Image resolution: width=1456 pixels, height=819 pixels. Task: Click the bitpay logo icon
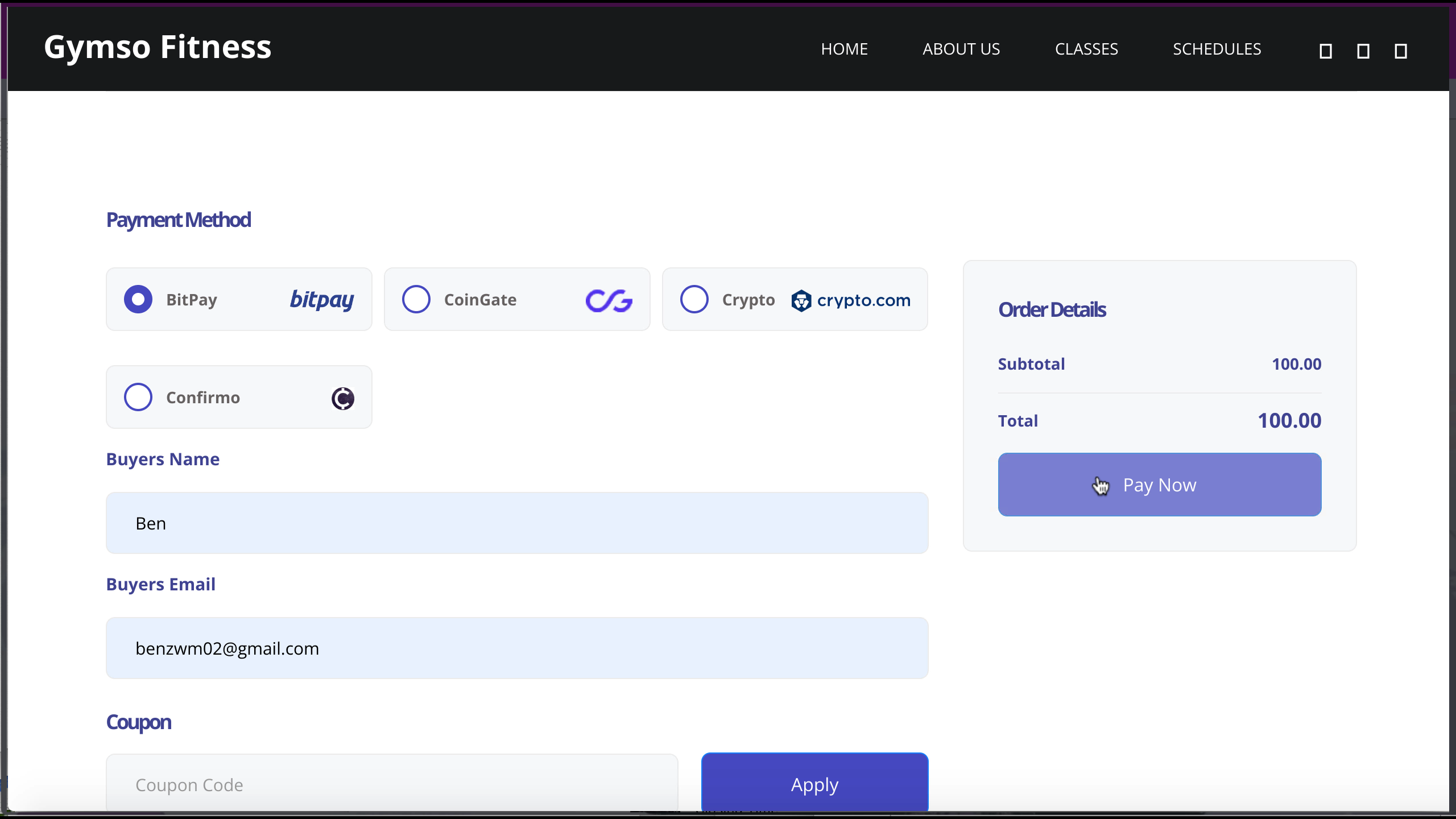click(x=322, y=300)
